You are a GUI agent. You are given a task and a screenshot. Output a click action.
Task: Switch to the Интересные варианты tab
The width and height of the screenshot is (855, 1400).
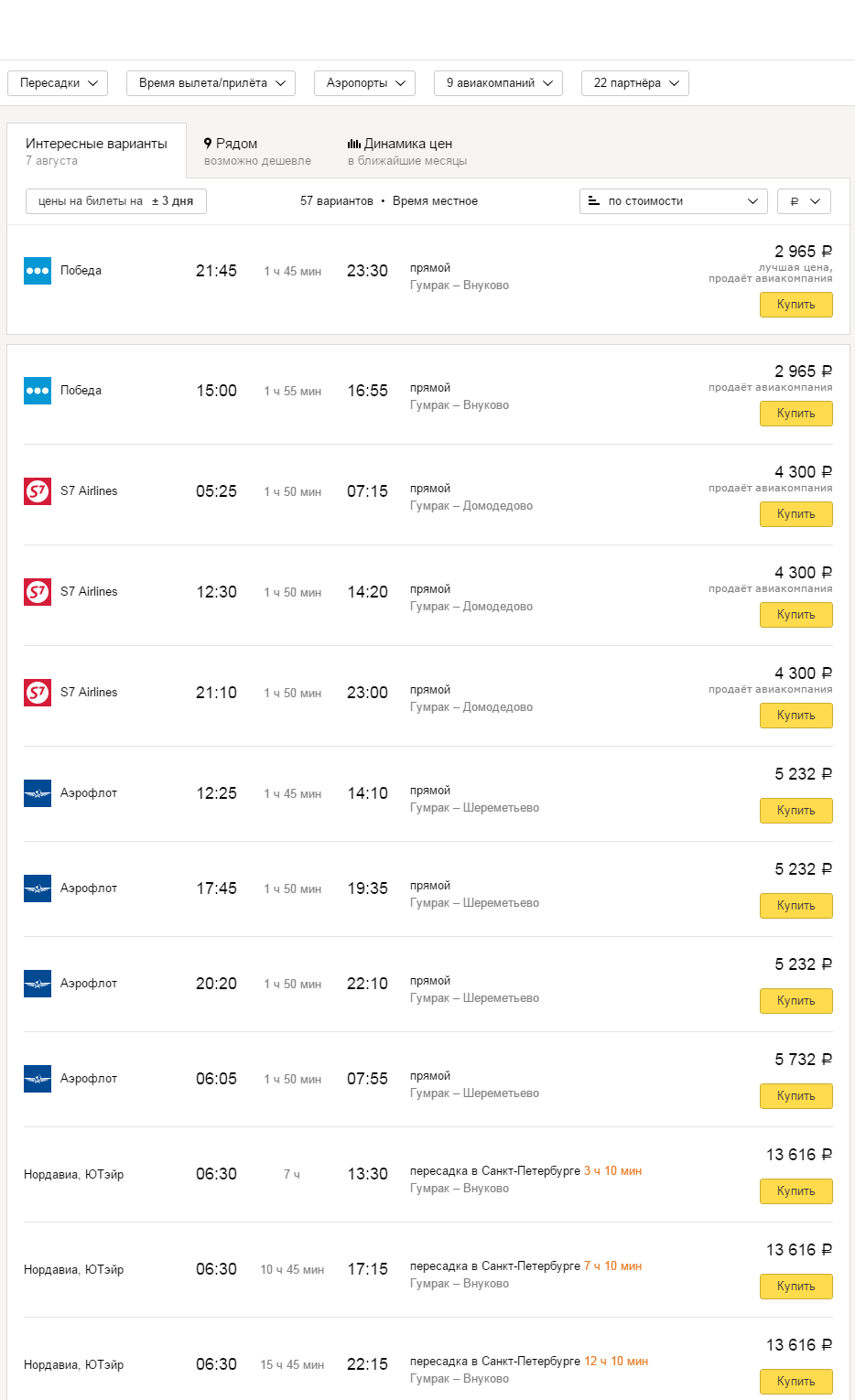pos(96,151)
